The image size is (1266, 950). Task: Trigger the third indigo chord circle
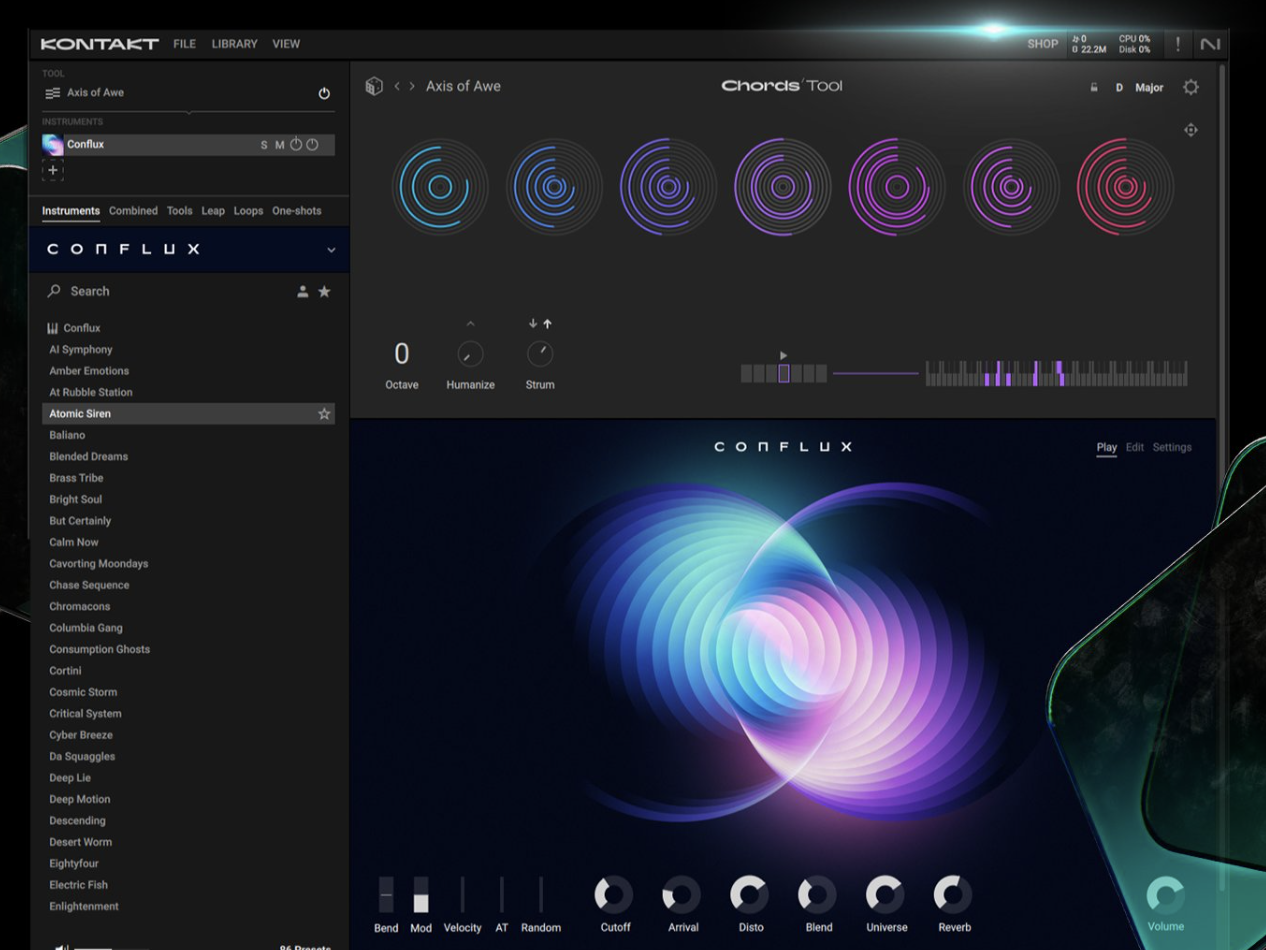coord(668,187)
